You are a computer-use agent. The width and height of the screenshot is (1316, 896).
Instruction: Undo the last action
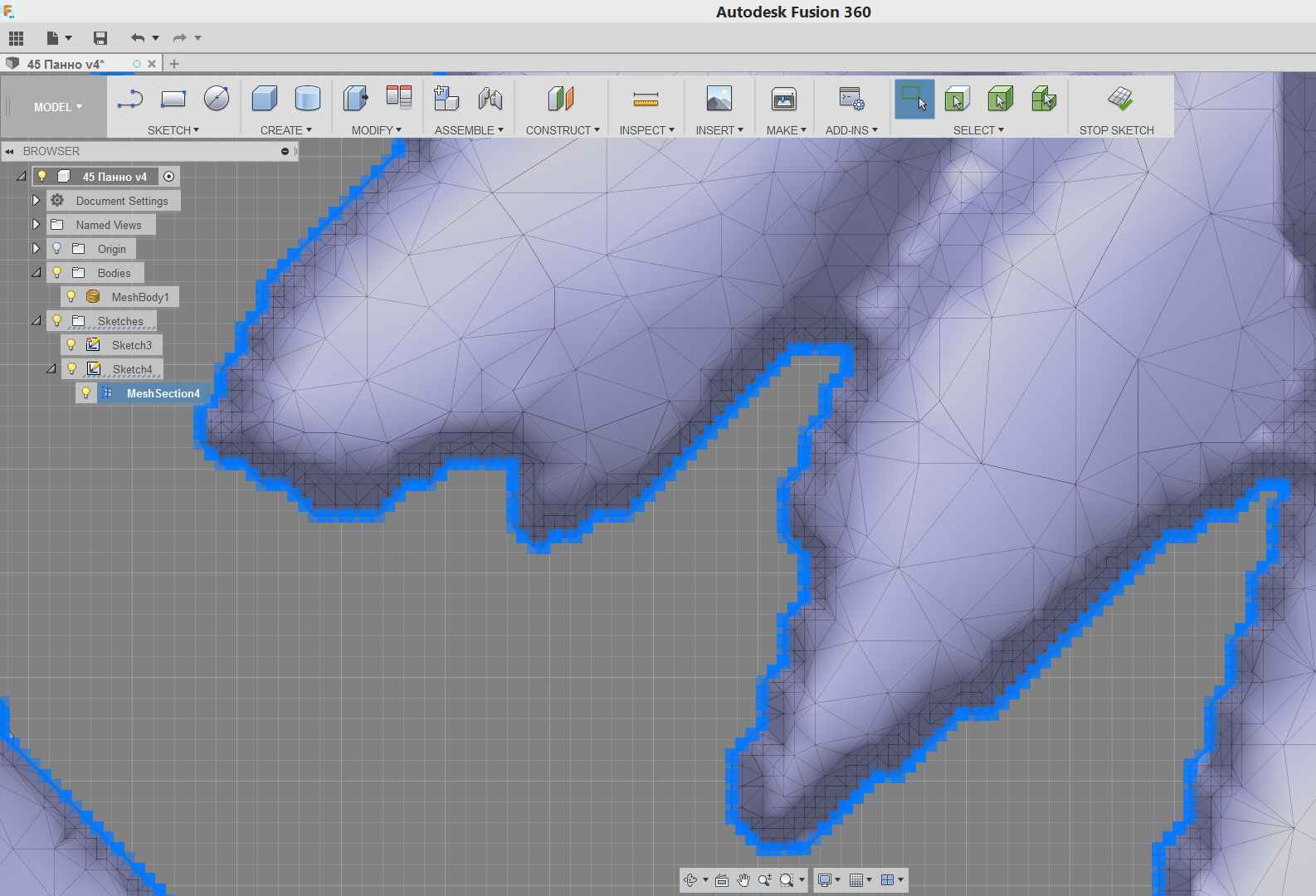point(138,38)
